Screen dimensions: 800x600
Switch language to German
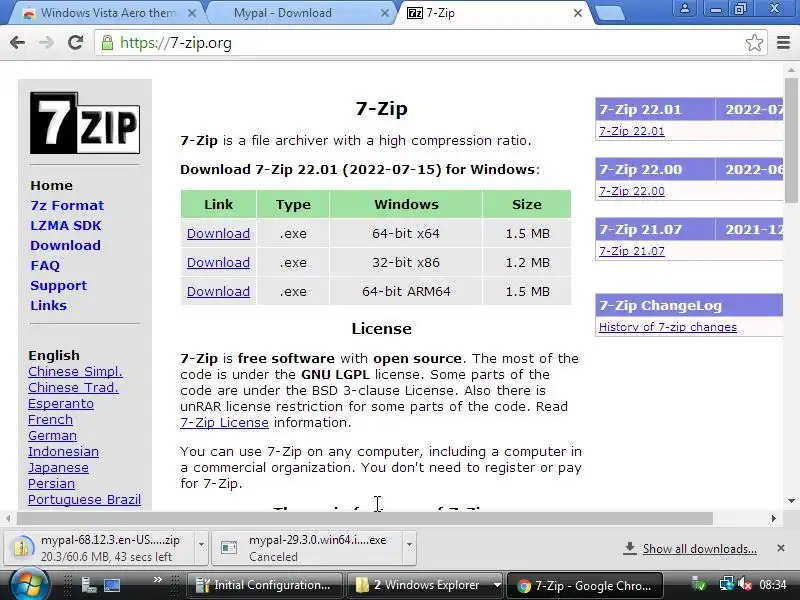point(53,436)
